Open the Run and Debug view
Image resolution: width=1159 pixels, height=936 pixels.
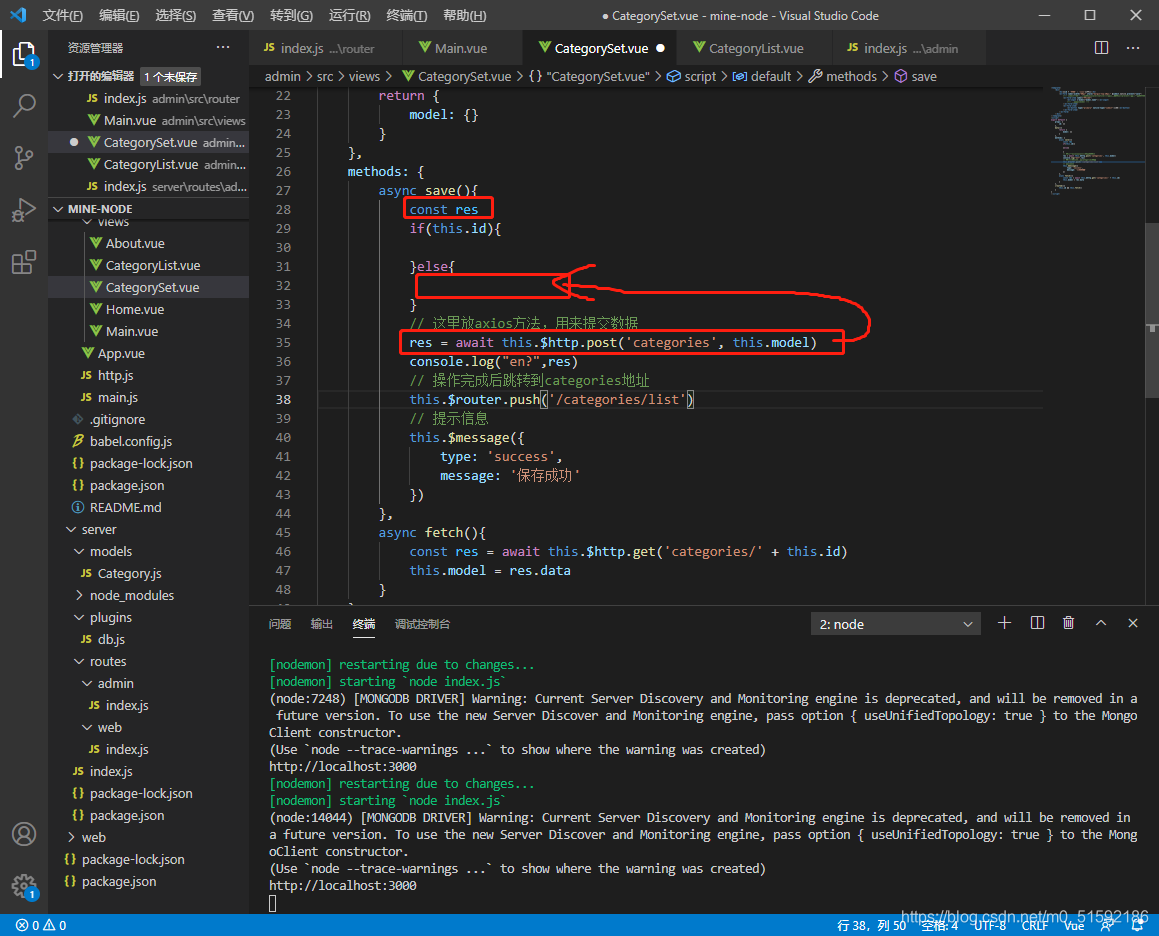(24, 210)
